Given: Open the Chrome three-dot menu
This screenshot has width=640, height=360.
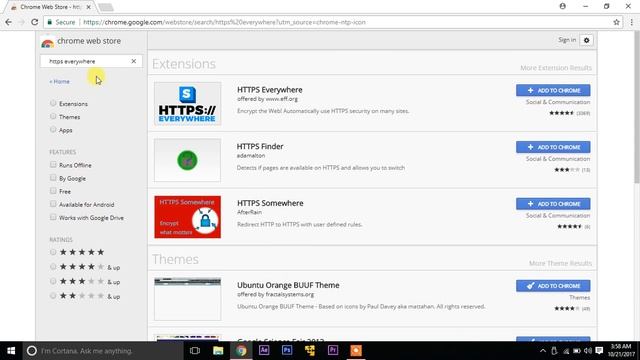Looking at the screenshot, I should [x=632, y=22].
